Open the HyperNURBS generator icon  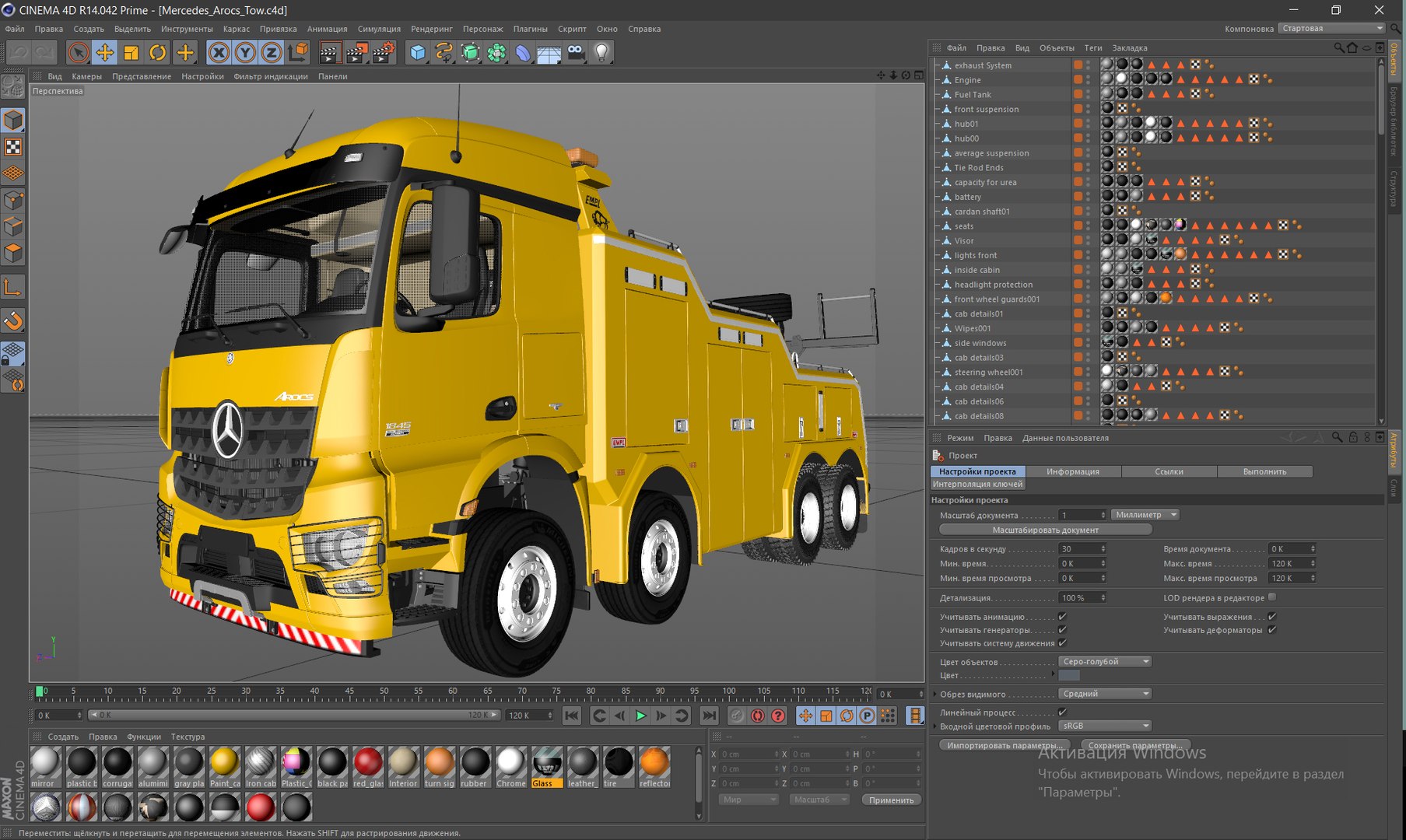tap(471, 52)
